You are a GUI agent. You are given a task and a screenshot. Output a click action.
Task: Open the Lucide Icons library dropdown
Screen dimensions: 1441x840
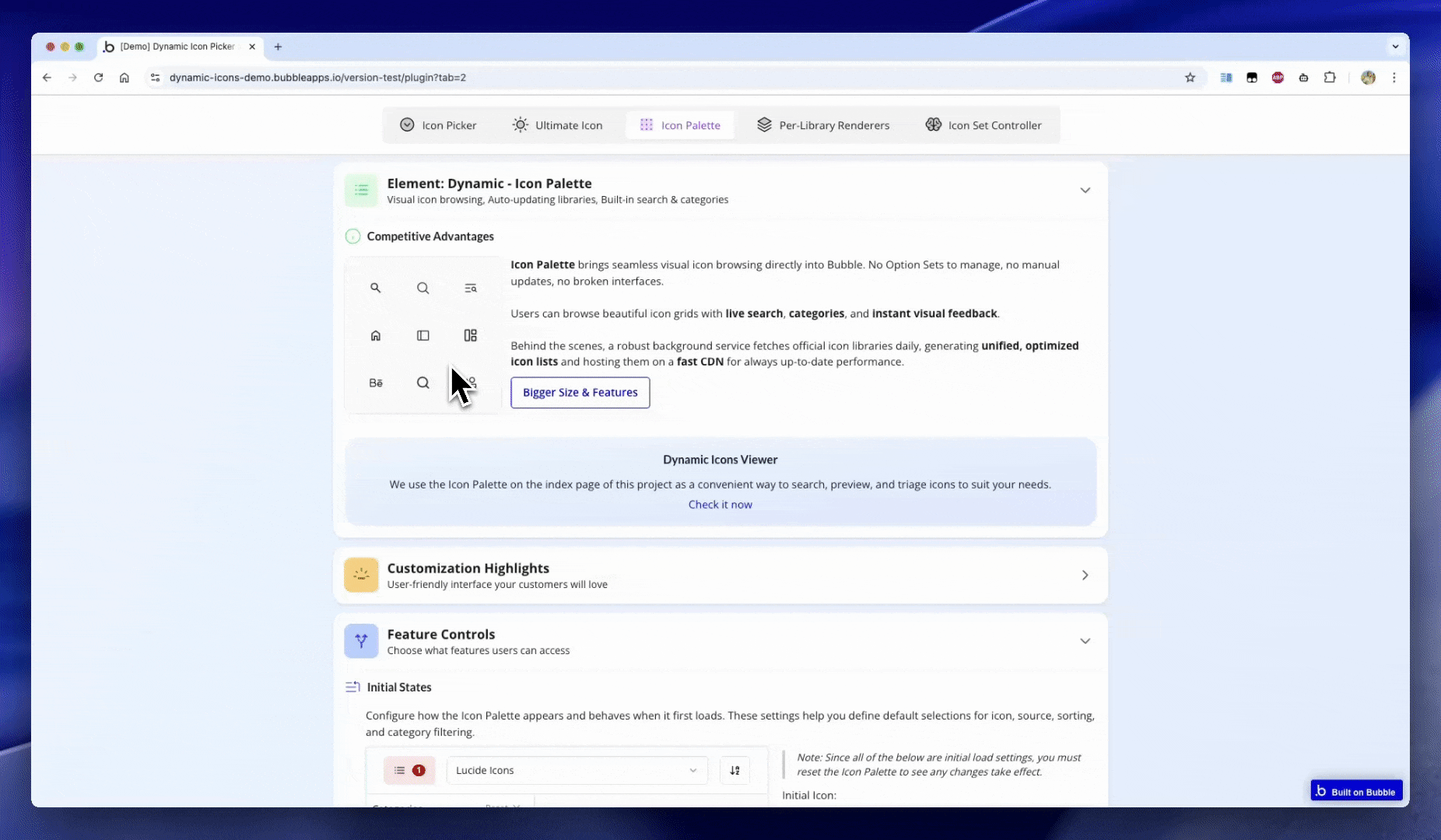[x=577, y=770]
